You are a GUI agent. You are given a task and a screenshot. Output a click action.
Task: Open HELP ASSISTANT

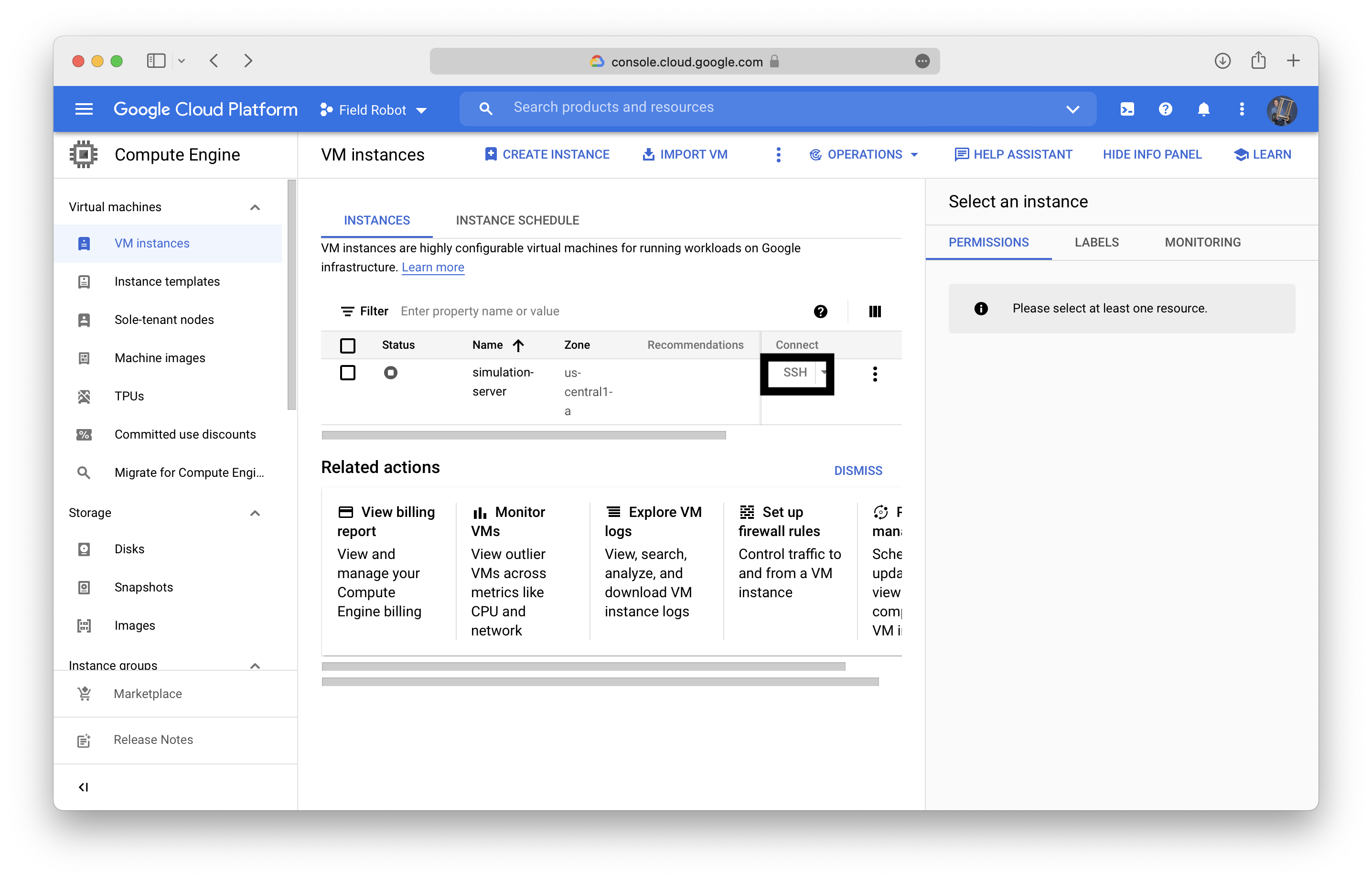(1013, 154)
